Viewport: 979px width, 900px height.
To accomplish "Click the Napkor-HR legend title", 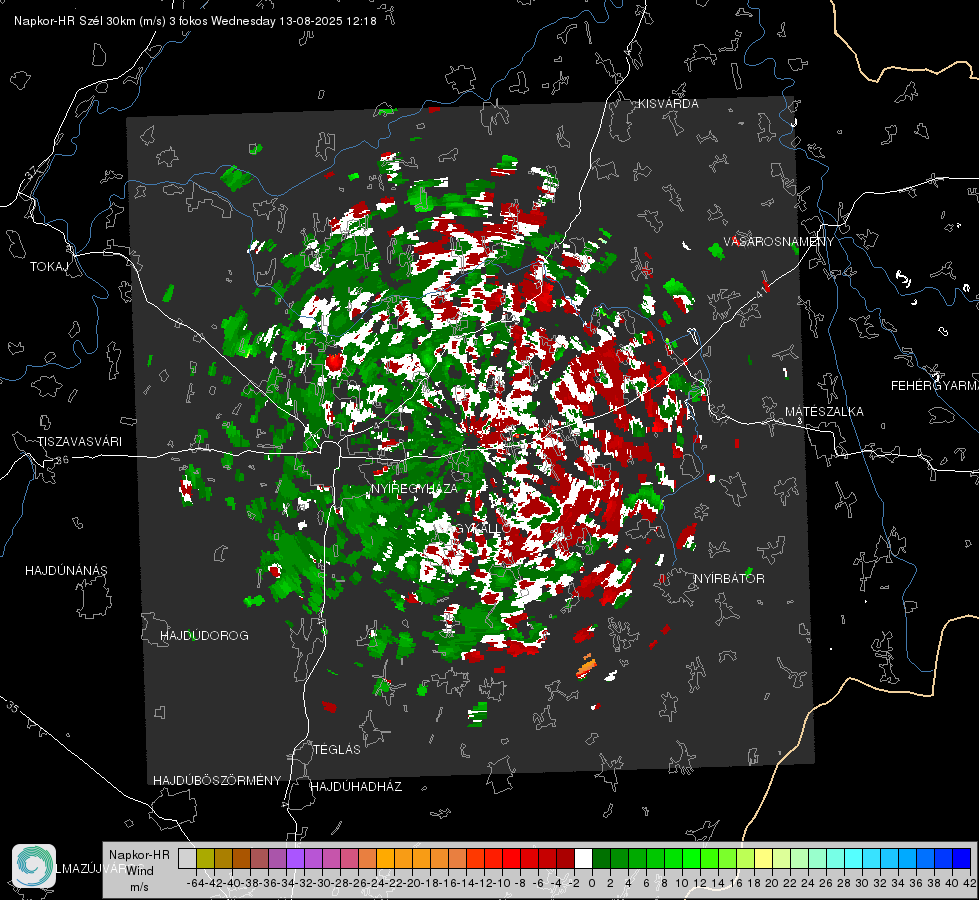I will [139, 855].
